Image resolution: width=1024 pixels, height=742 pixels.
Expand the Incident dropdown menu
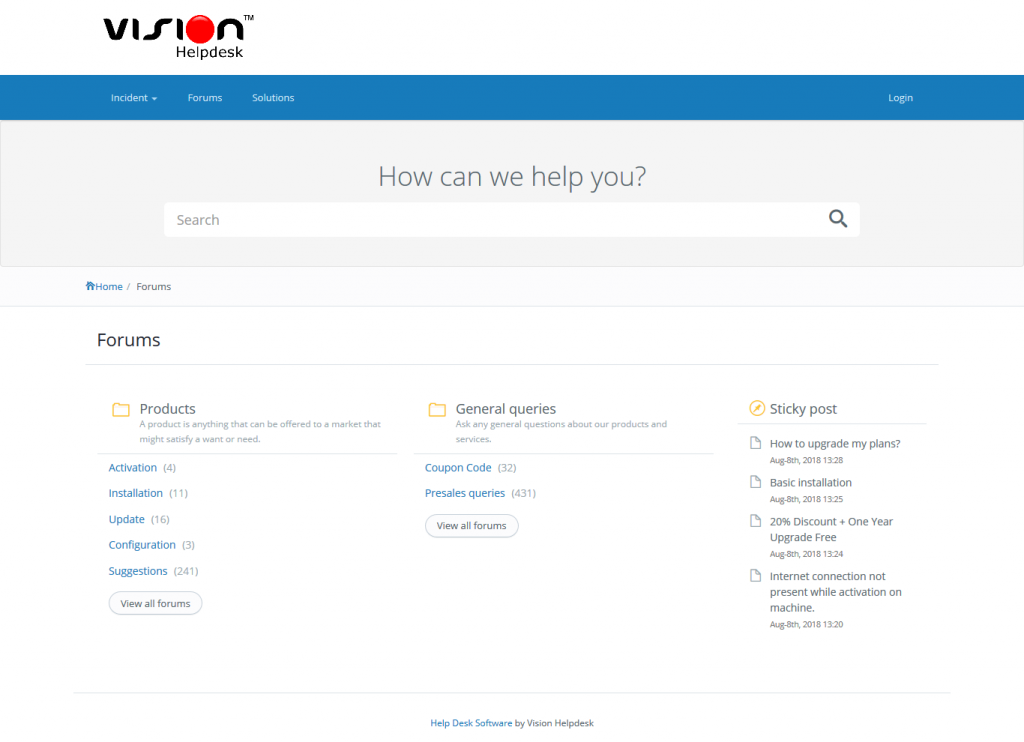[x=134, y=98]
